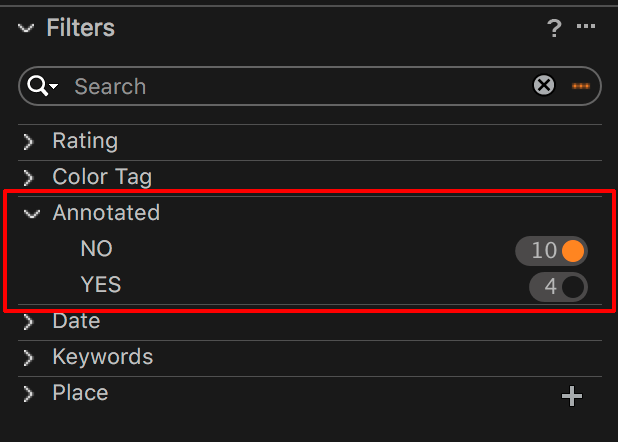Open orange advanced search options dots
Viewport: 618px width, 442px height.
[581, 86]
